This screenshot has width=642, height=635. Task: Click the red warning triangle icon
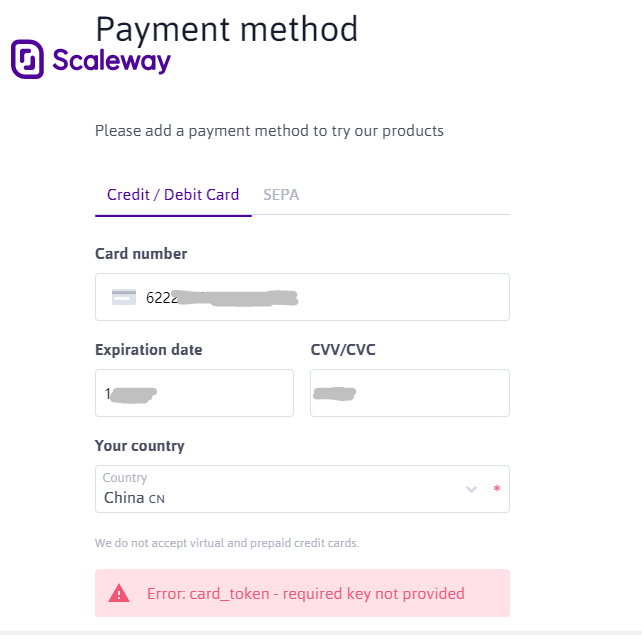pos(119,593)
